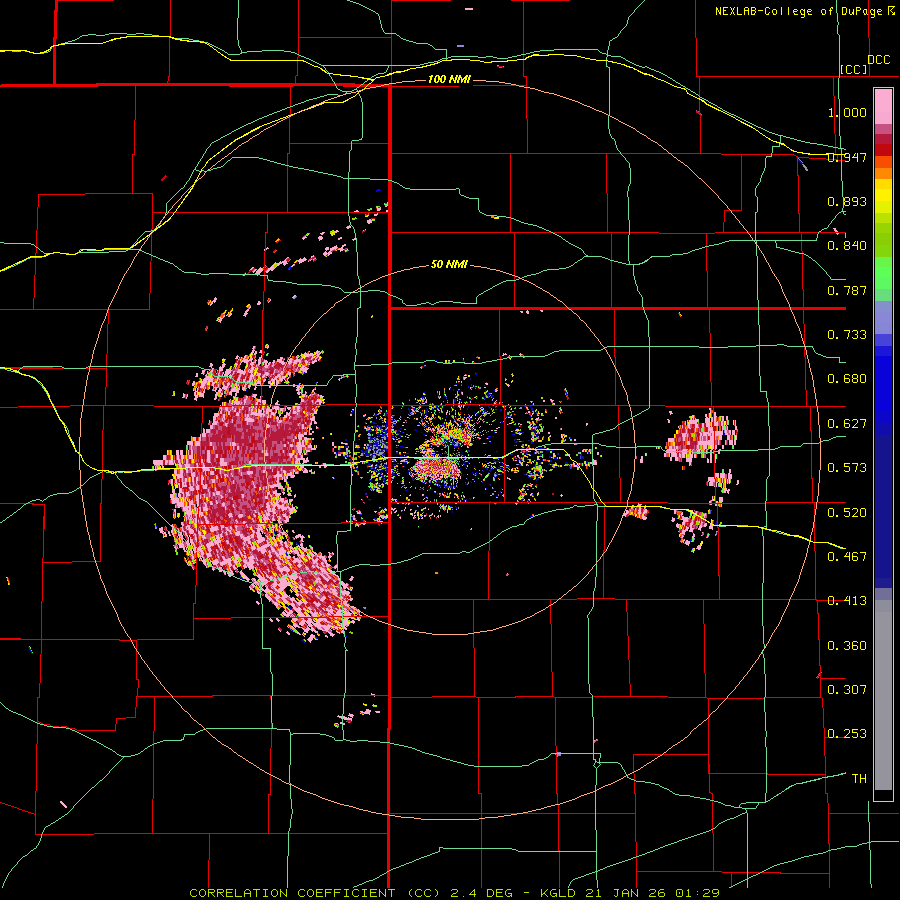Select the 0.253 color scale value
Screen dimensions: 900x900
point(847,734)
